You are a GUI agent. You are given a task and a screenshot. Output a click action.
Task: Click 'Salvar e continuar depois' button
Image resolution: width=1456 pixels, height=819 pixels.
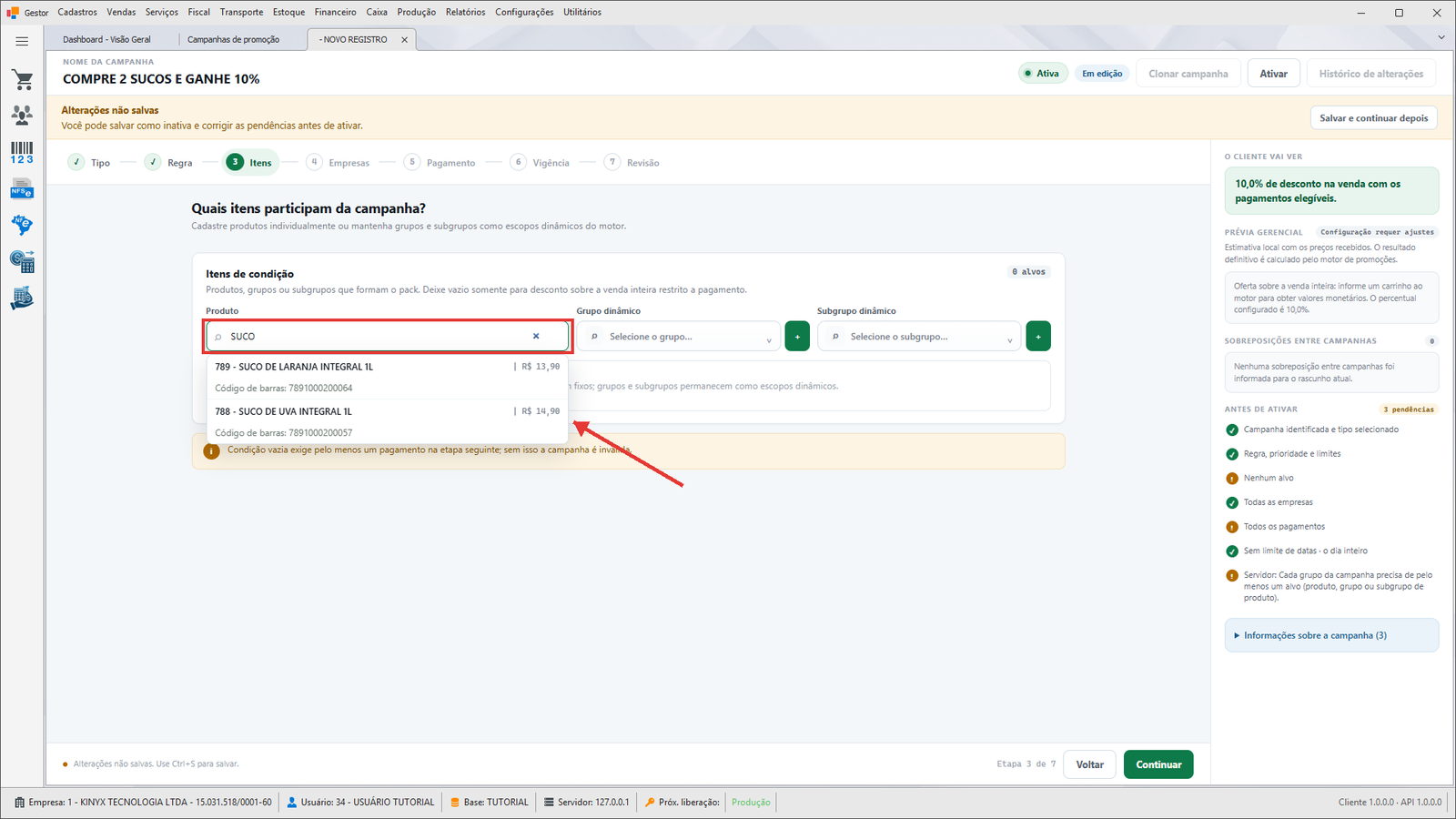(1373, 117)
